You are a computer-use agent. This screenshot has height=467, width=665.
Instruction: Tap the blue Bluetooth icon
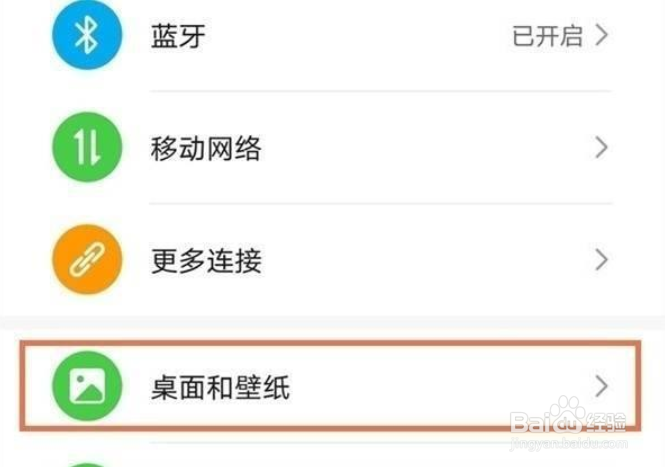click(87, 37)
